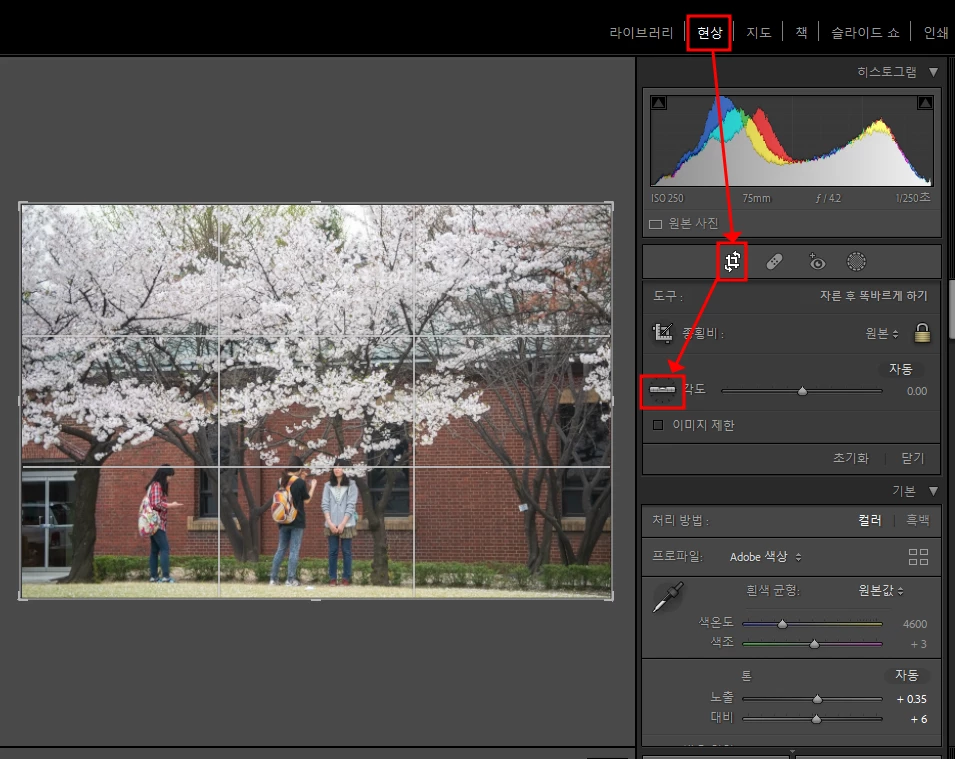The height and width of the screenshot is (759, 955).
Task: Open the profile browser grid icon
Action: point(918,557)
